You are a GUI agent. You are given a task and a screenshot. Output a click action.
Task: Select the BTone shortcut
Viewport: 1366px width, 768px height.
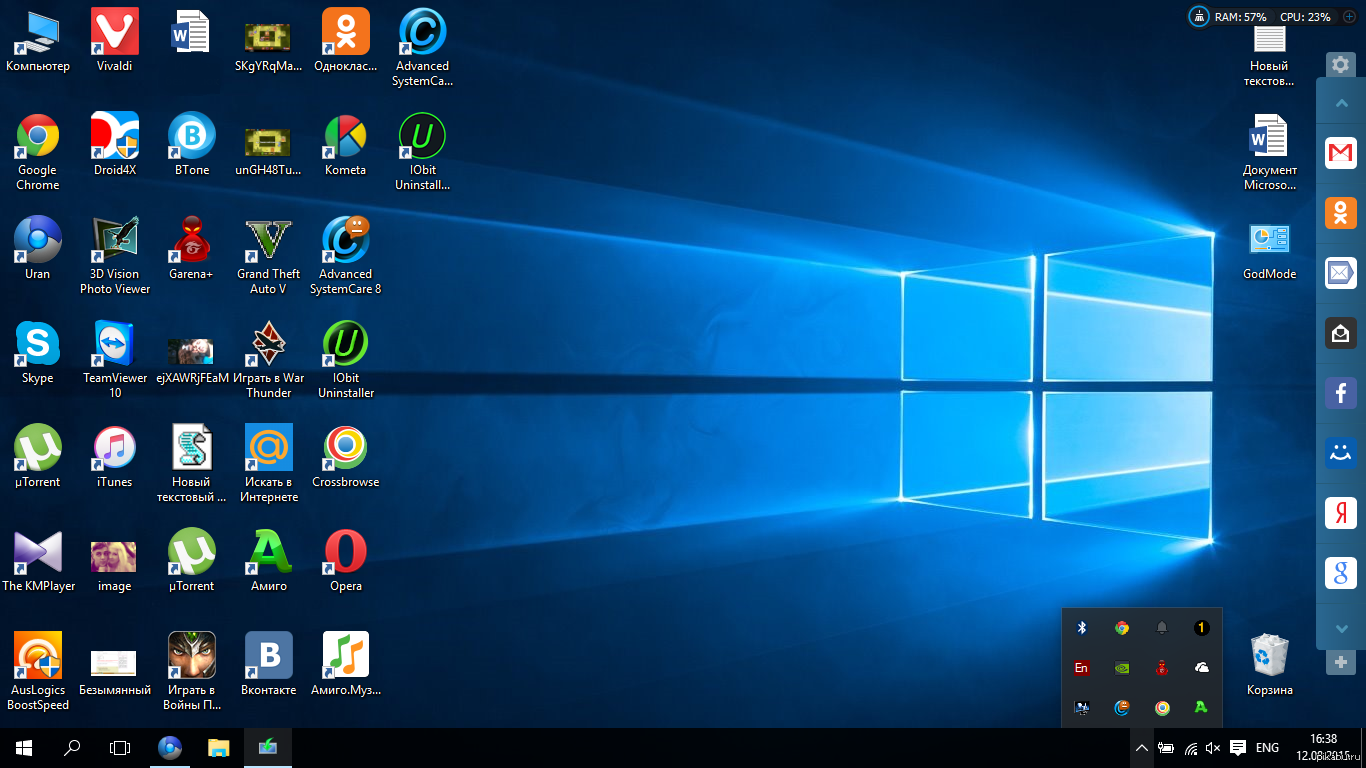pos(192,145)
